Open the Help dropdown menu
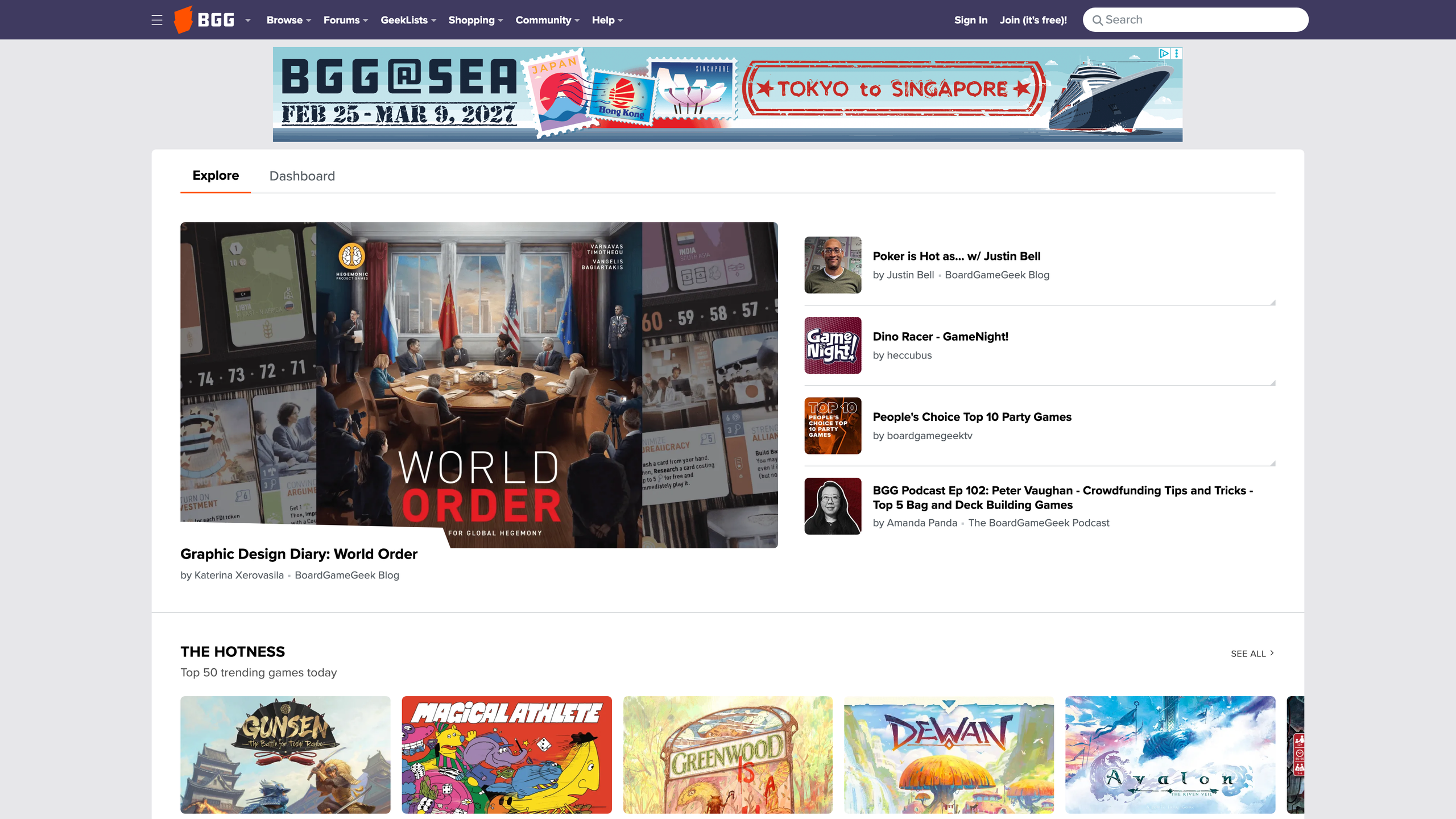 (x=607, y=20)
